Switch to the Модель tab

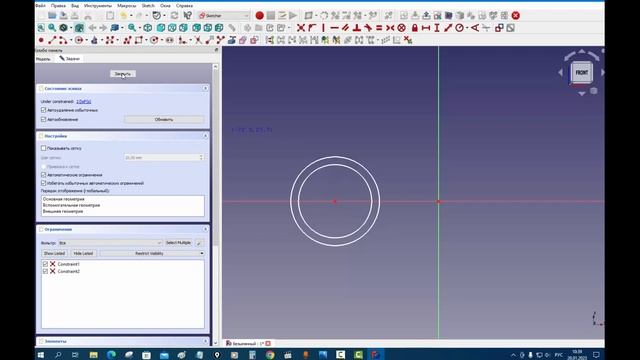click(43, 59)
